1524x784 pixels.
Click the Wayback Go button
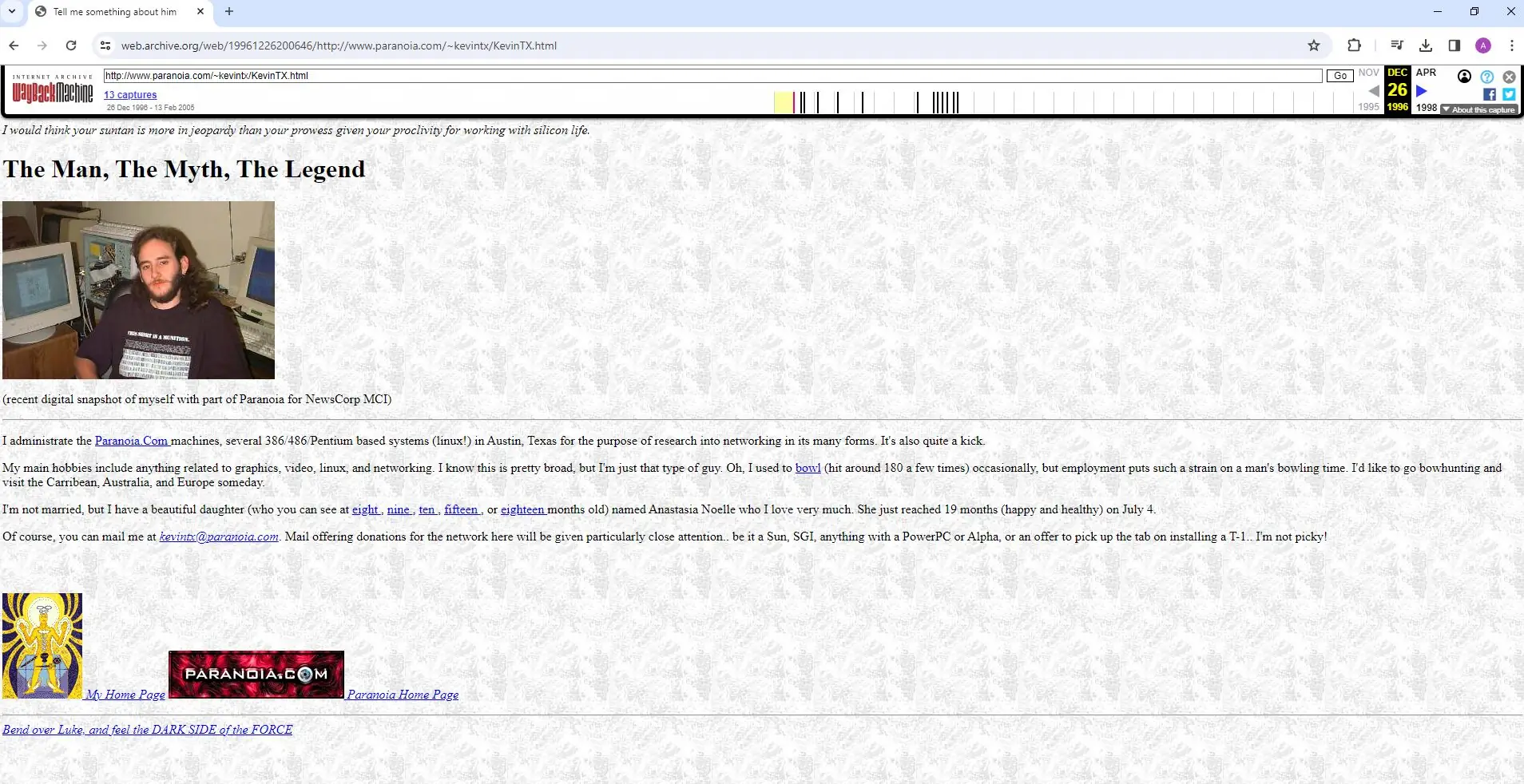pyautogui.click(x=1340, y=76)
